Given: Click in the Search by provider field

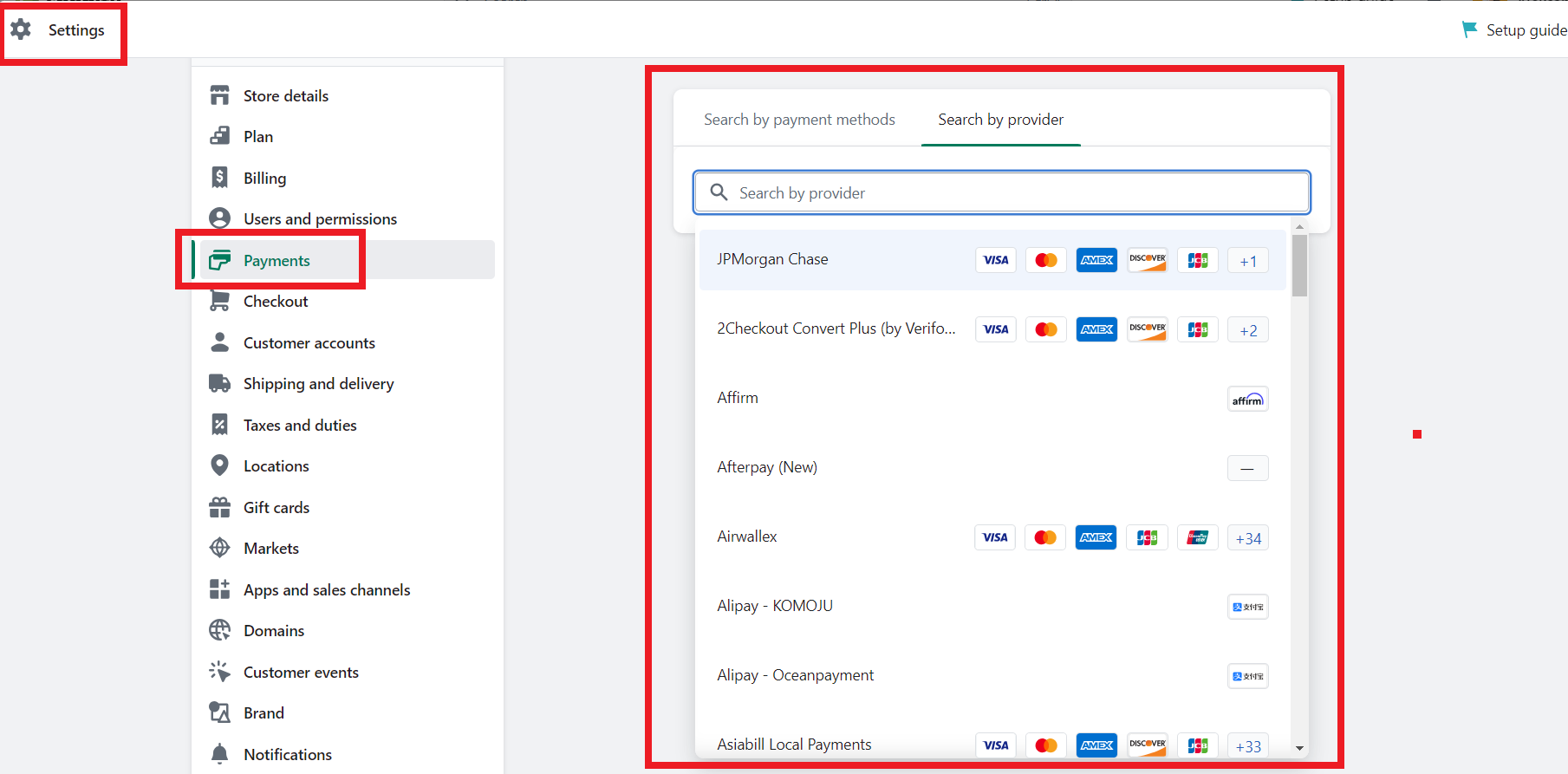Looking at the screenshot, I should click(x=1001, y=192).
